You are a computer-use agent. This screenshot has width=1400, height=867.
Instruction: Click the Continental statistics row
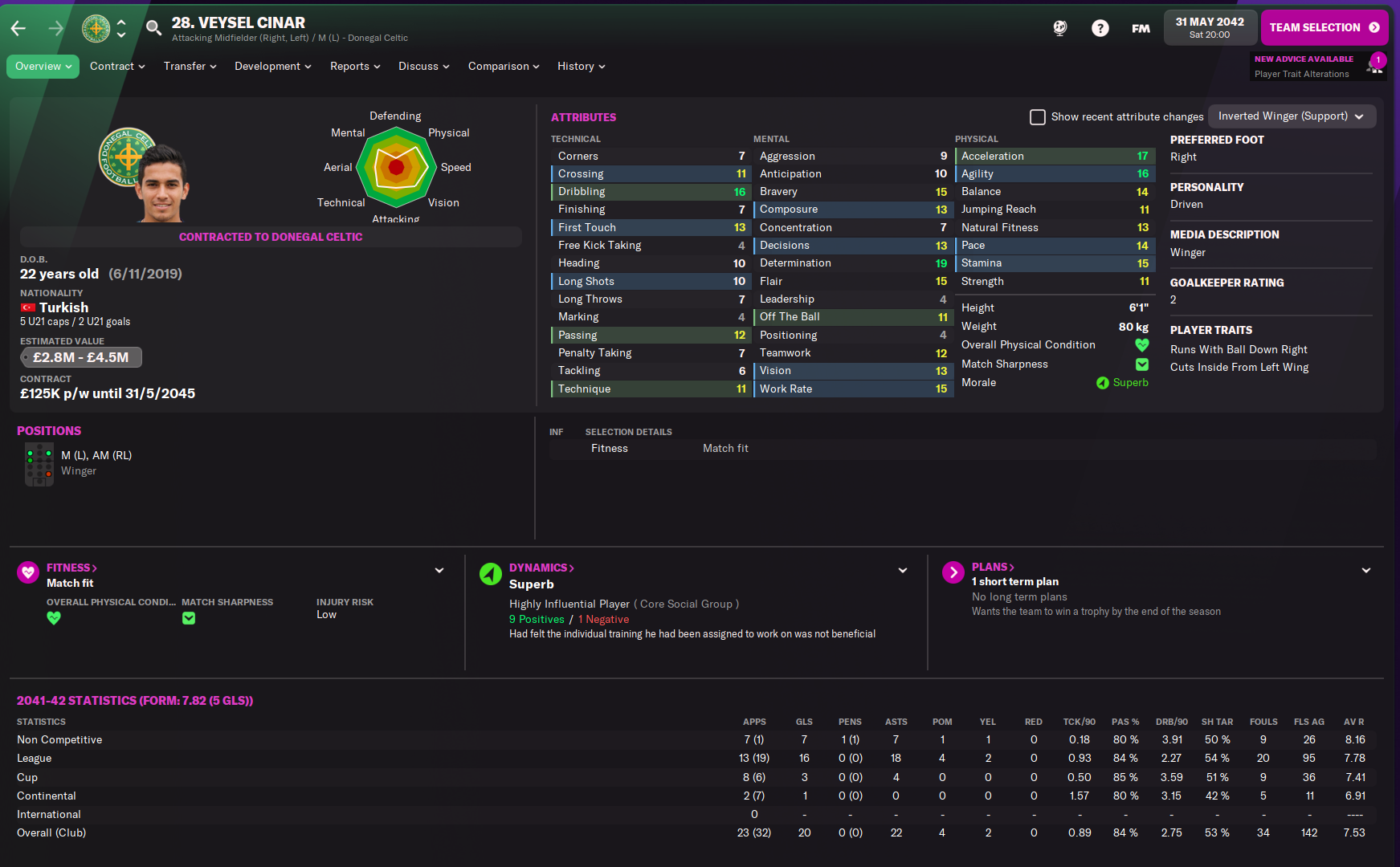tap(696, 796)
